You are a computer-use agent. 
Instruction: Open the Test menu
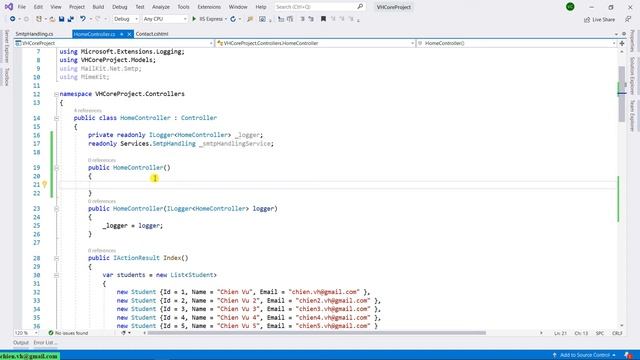[140, 7]
